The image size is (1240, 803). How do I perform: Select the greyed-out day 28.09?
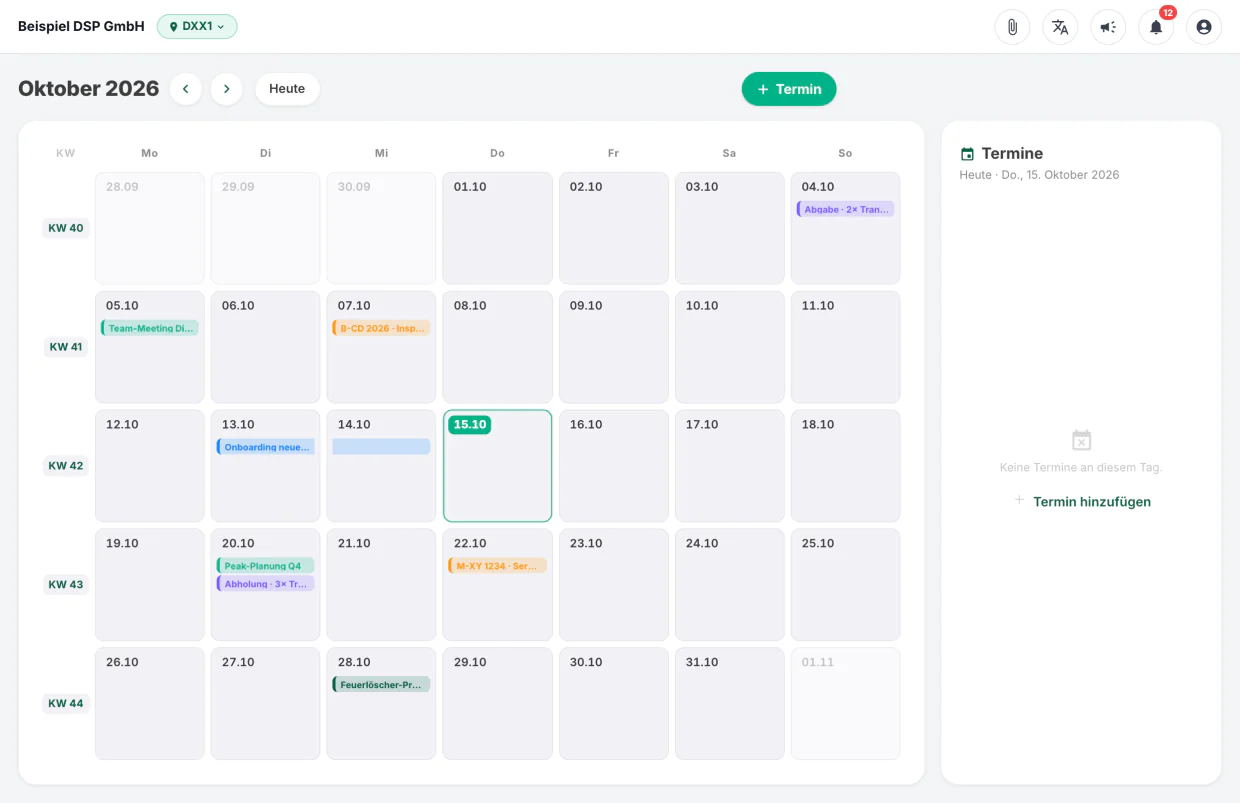point(149,228)
